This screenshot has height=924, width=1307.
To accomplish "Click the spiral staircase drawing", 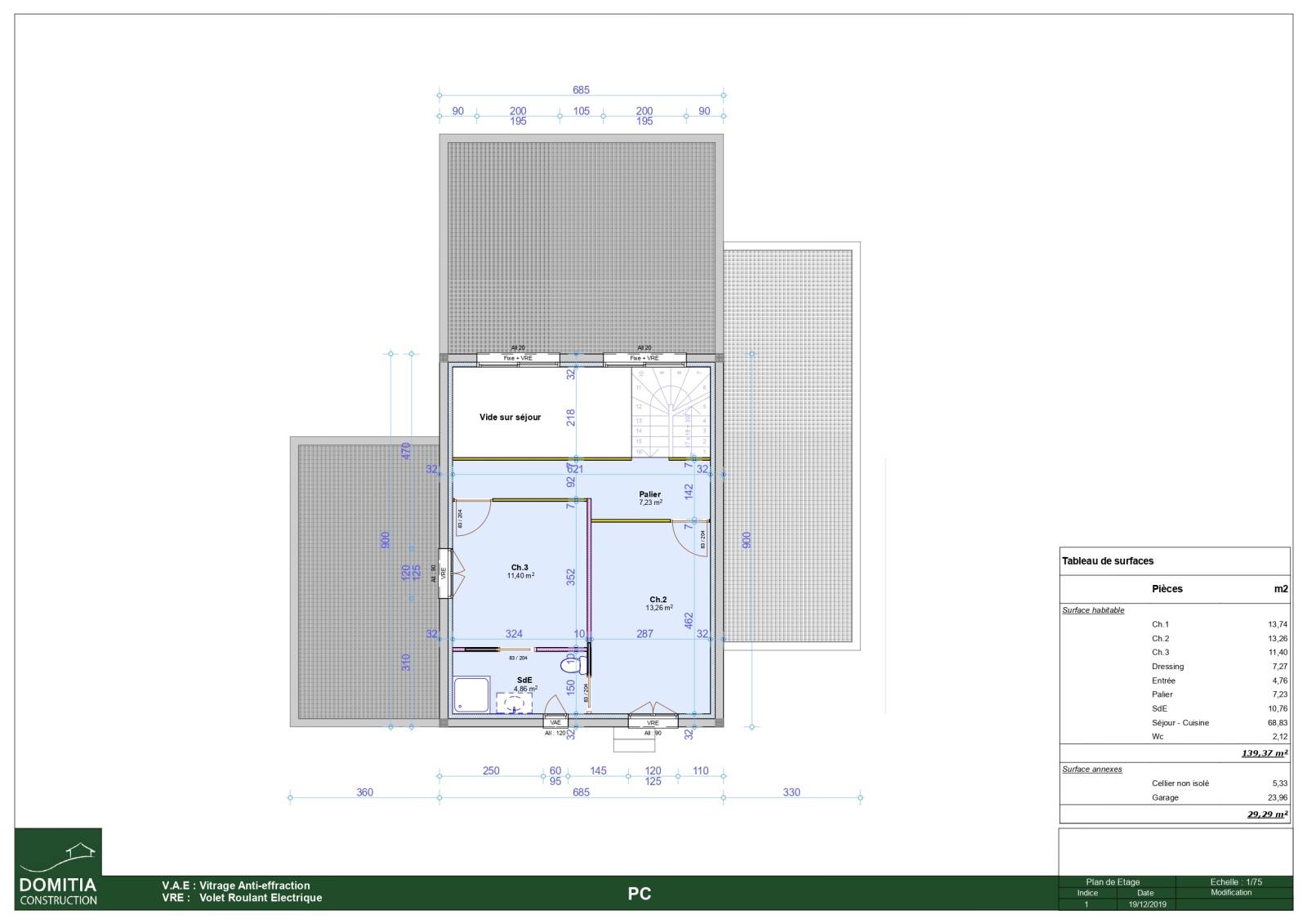I will tap(670, 413).
